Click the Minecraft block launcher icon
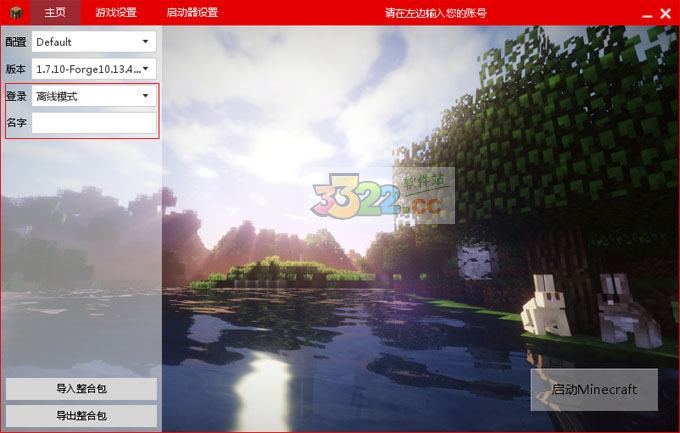The height and width of the screenshot is (433, 680). [16, 13]
